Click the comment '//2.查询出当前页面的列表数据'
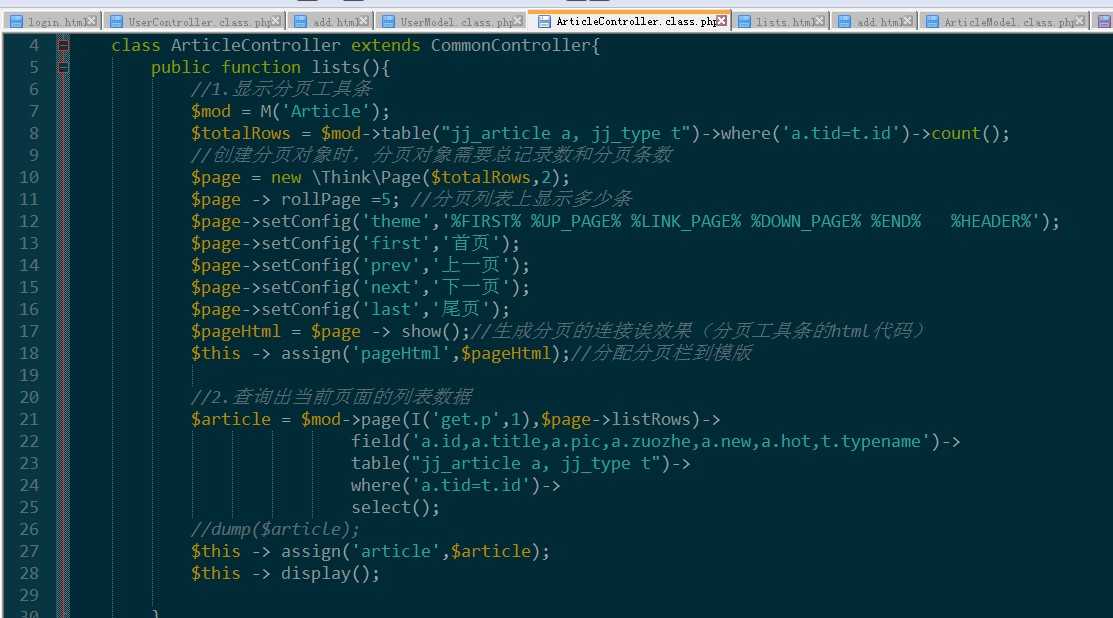 point(331,397)
